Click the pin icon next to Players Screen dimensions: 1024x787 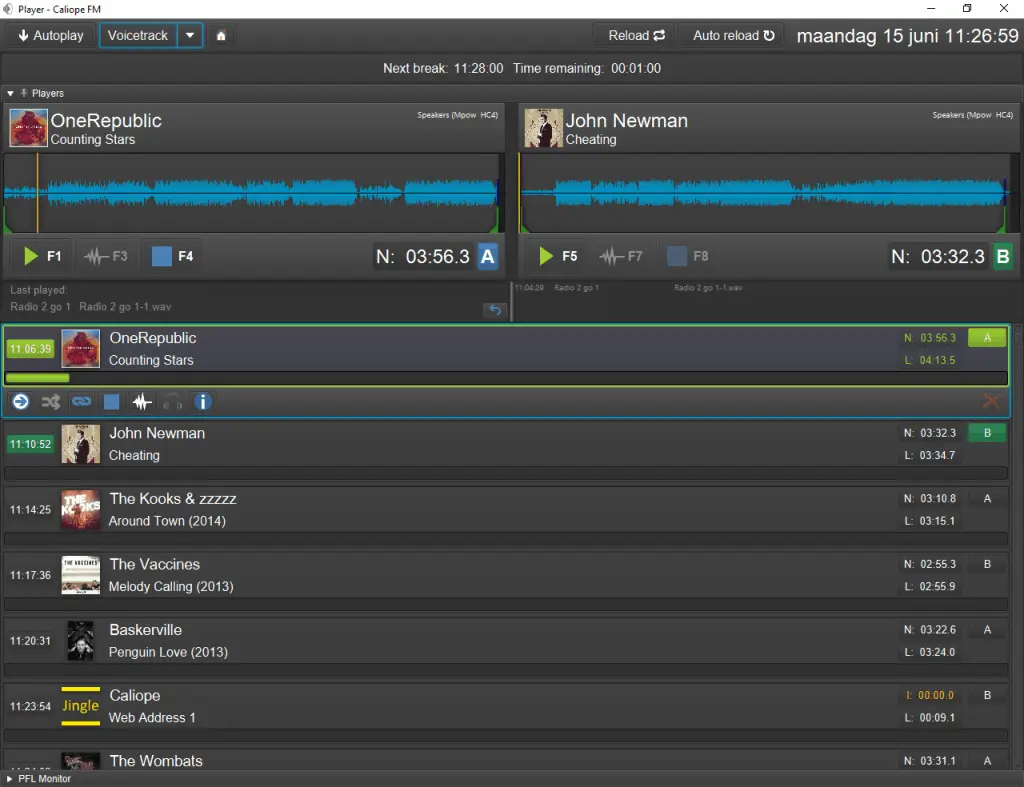click(x=24, y=93)
